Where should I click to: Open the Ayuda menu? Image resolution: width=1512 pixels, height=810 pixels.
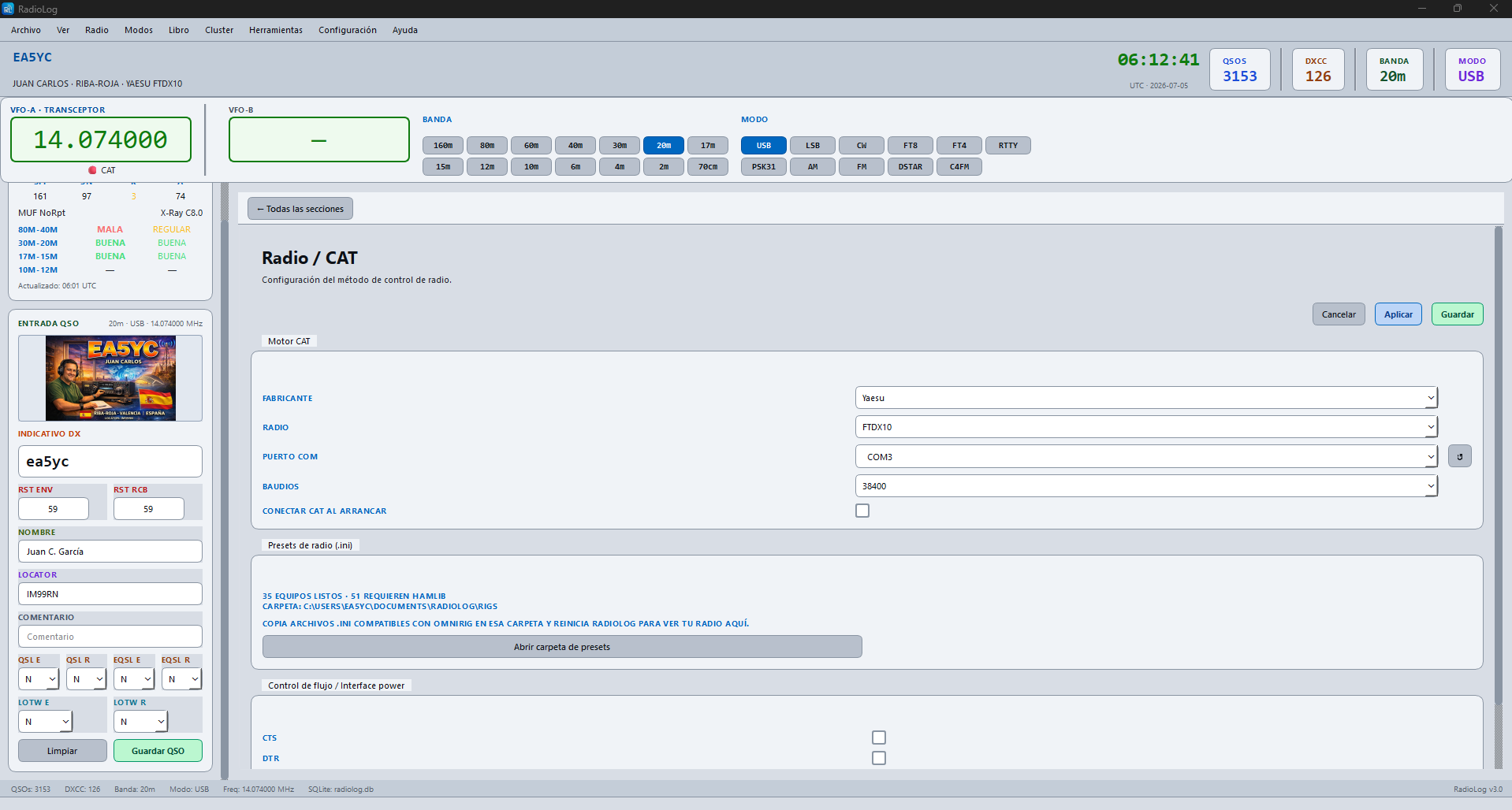click(405, 30)
